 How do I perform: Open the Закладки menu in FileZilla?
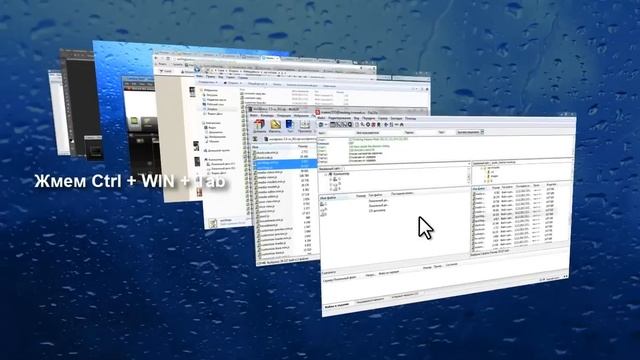click(396, 118)
